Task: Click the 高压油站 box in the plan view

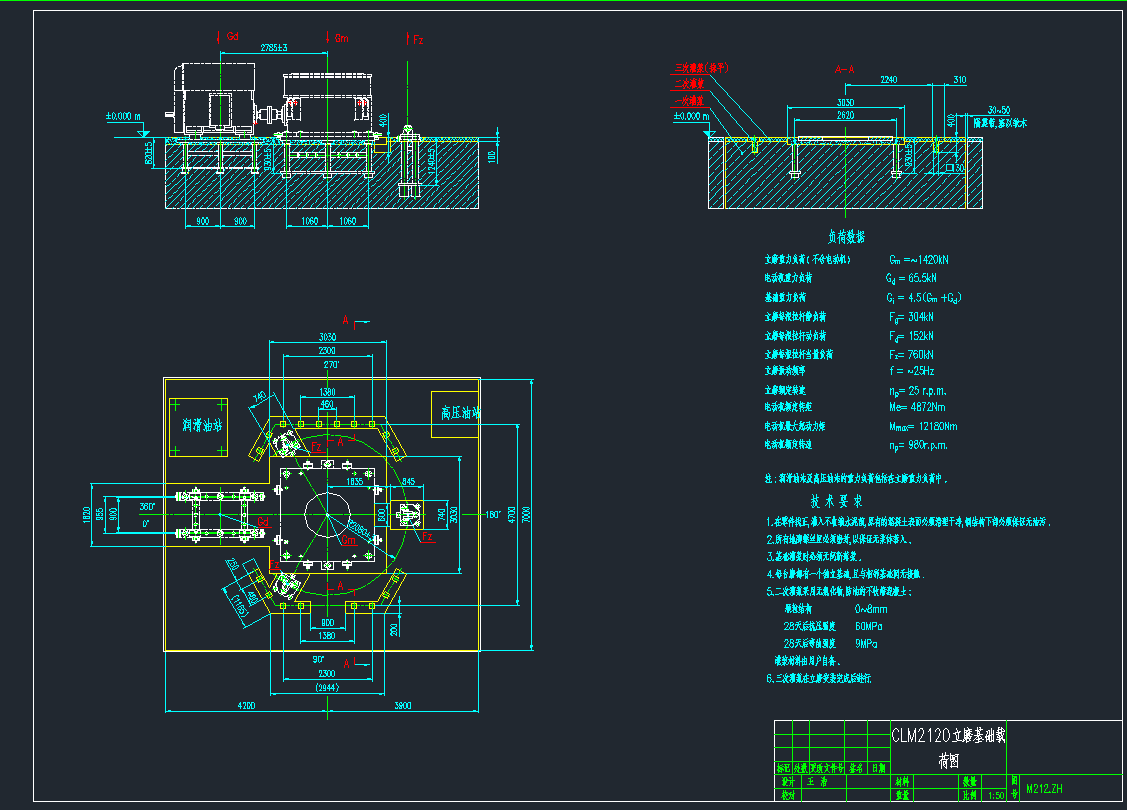Action: point(461,411)
